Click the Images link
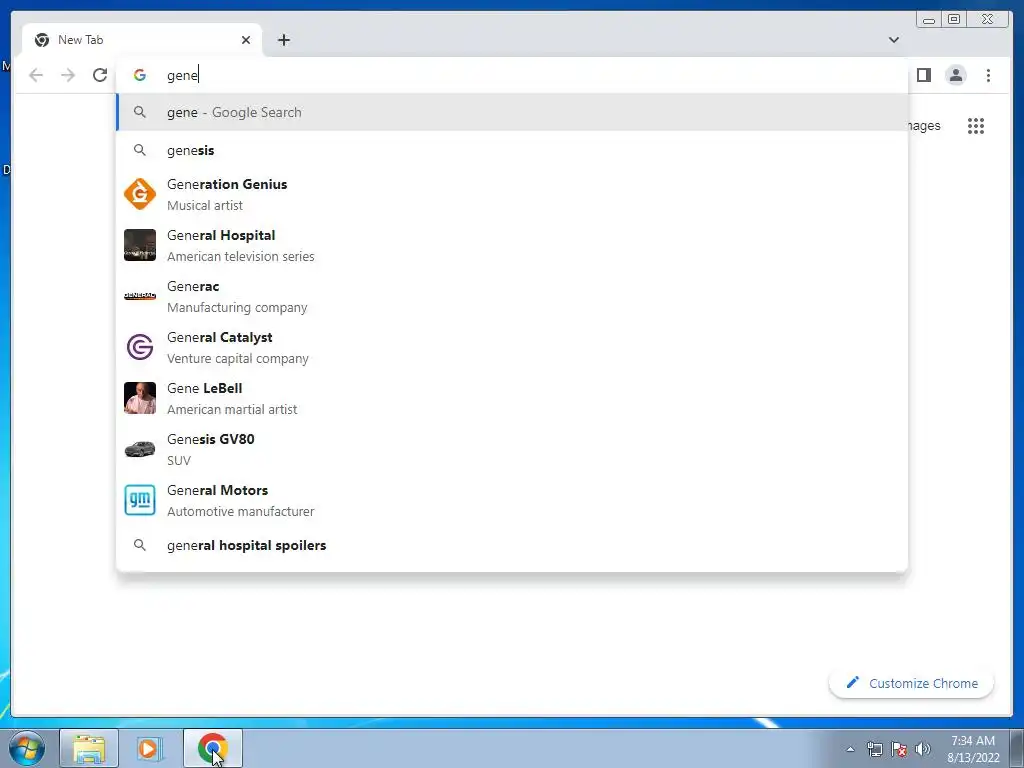Image resolution: width=1024 pixels, height=768 pixels. click(924, 125)
